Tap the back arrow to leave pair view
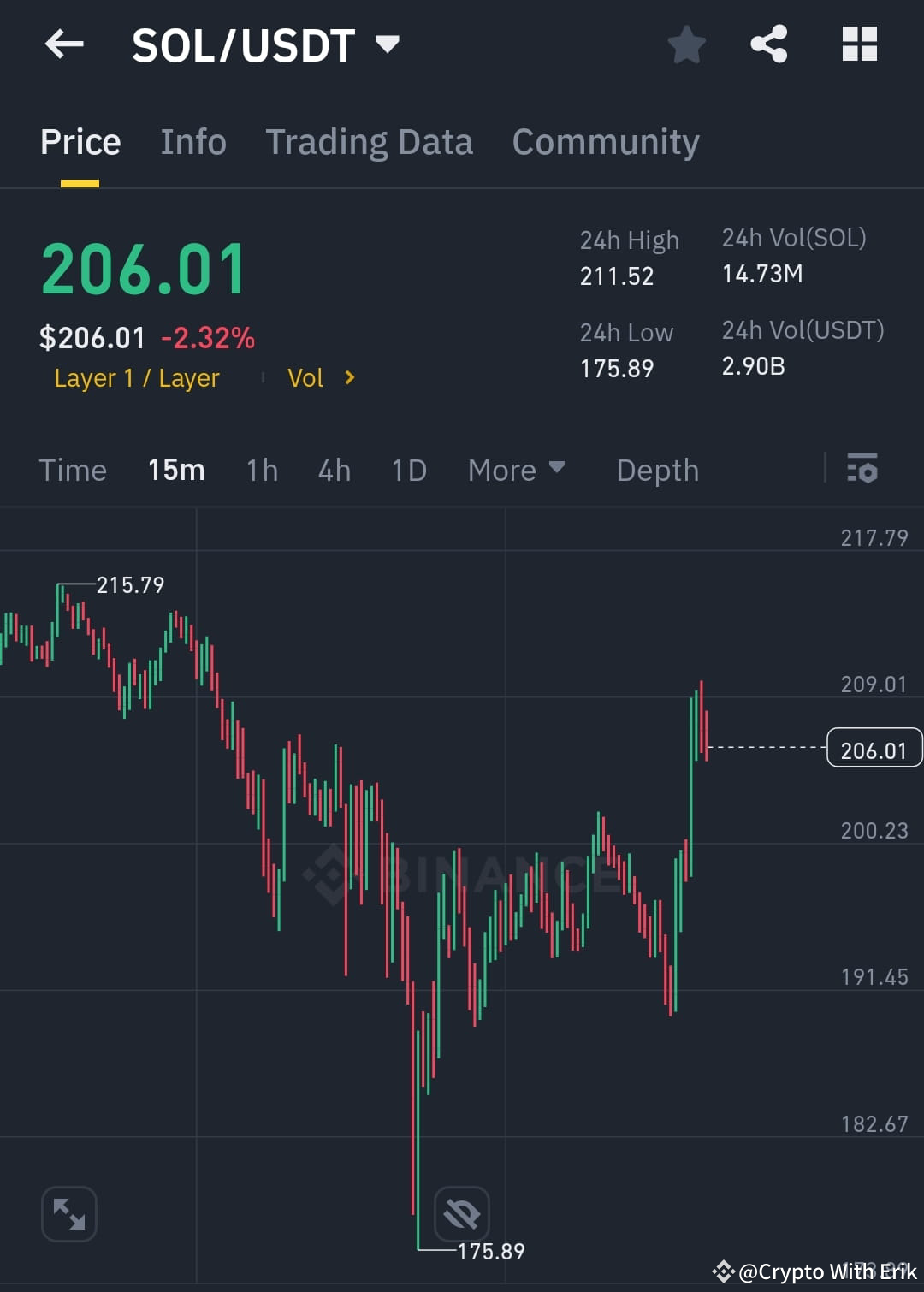This screenshot has width=924, height=1292. (x=64, y=44)
